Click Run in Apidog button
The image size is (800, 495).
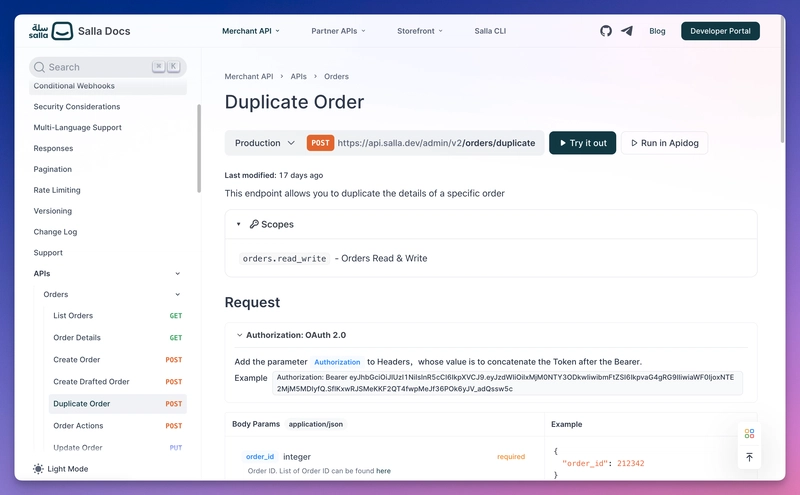click(664, 143)
